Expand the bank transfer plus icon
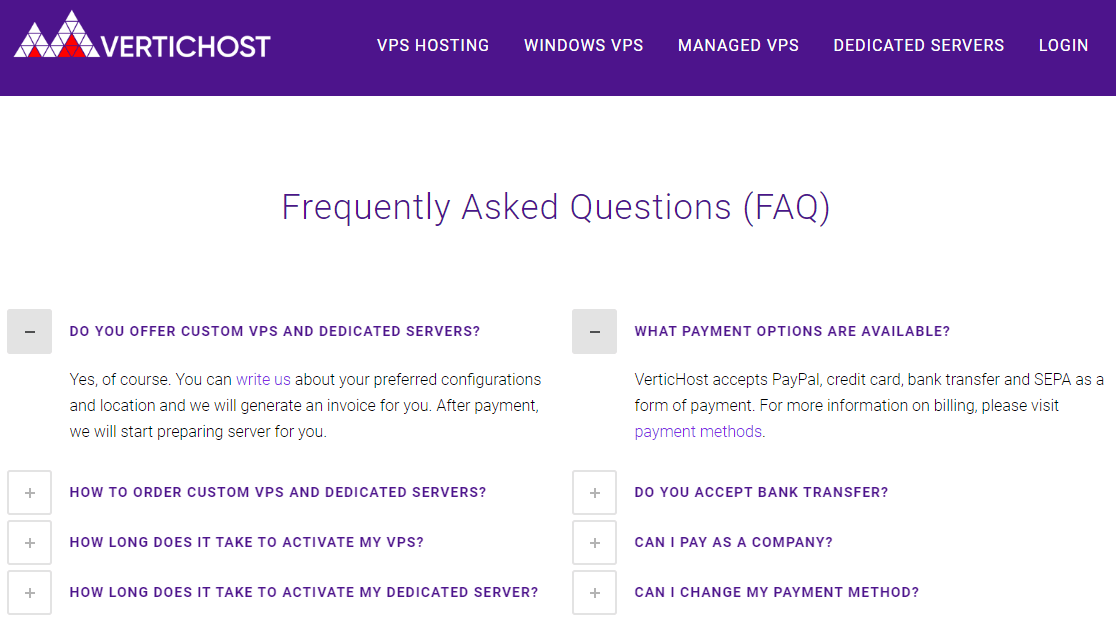This screenshot has width=1116, height=618. click(594, 493)
